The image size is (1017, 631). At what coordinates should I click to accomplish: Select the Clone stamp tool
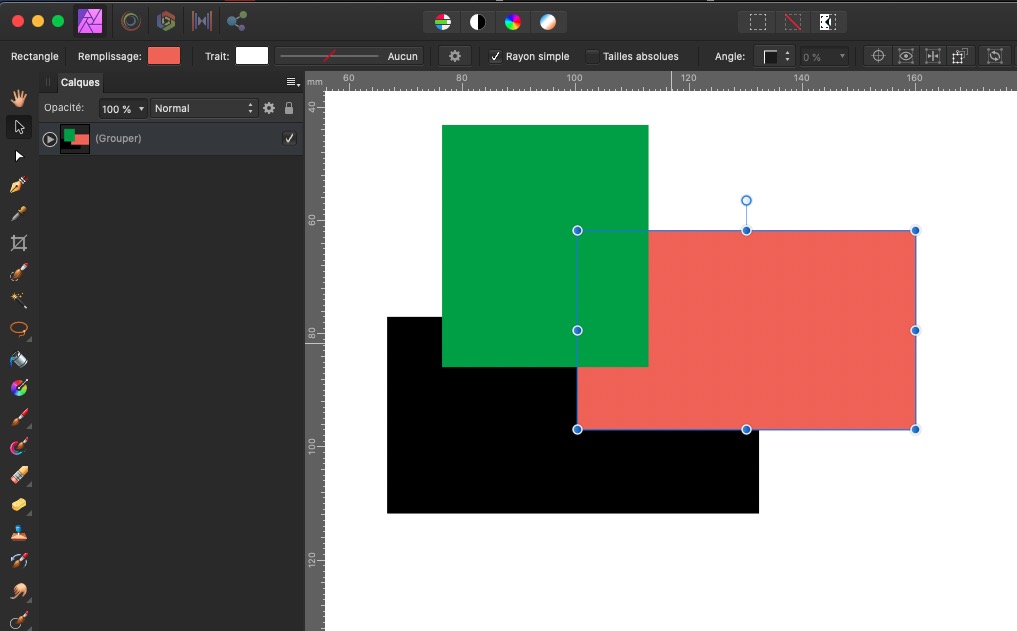point(19,533)
